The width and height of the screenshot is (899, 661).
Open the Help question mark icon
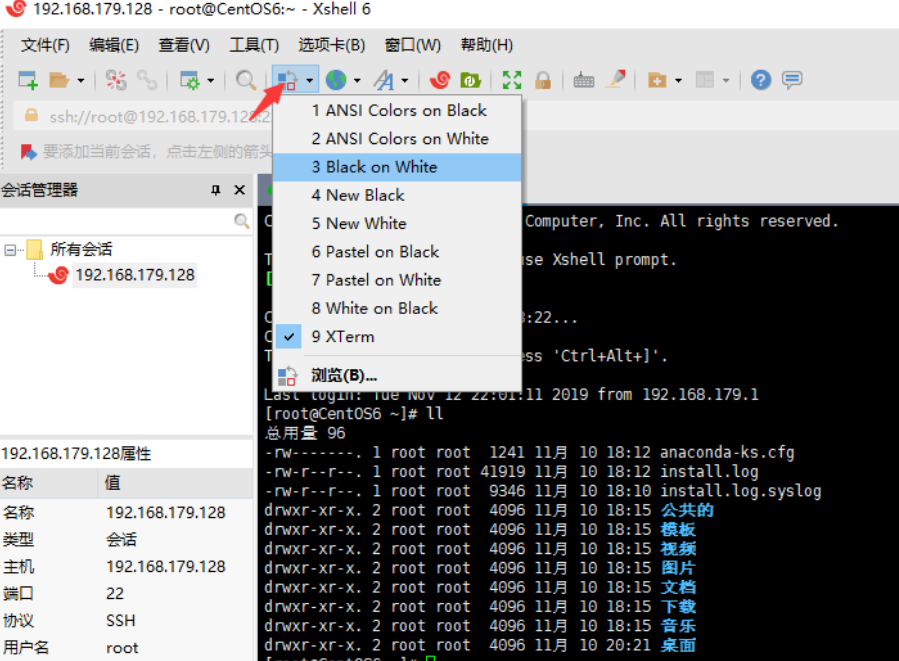tap(761, 80)
